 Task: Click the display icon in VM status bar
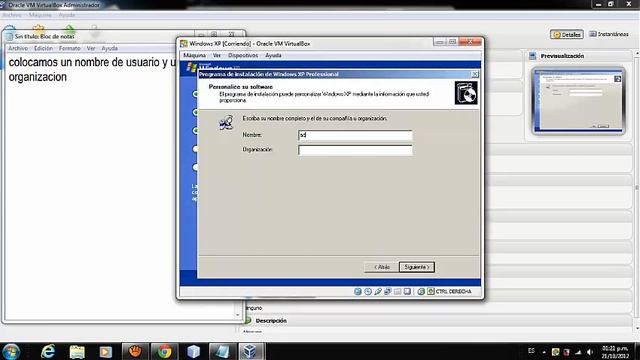407,291
